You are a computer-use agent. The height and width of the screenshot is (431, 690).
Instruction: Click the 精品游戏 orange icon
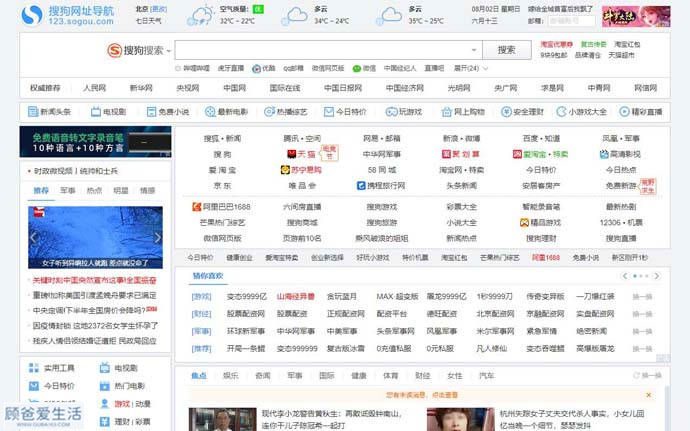coord(524,223)
